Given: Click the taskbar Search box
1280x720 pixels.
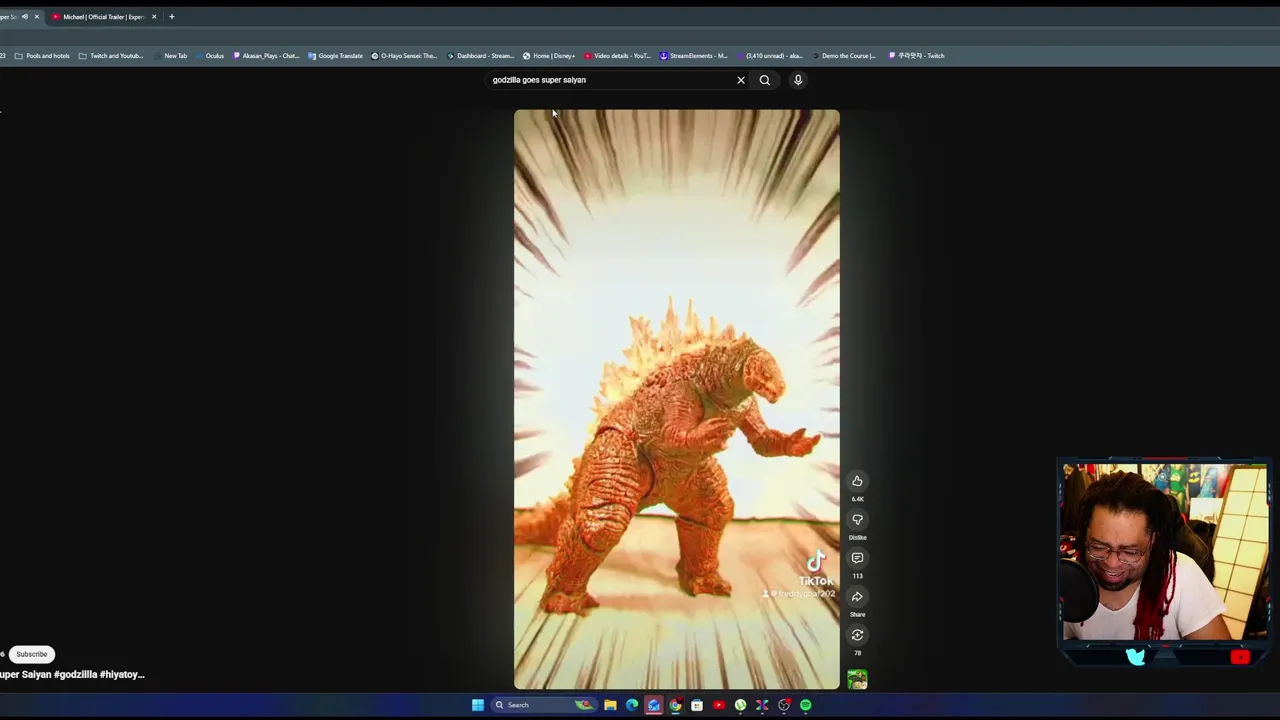Looking at the screenshot, I should pos(541,705).
